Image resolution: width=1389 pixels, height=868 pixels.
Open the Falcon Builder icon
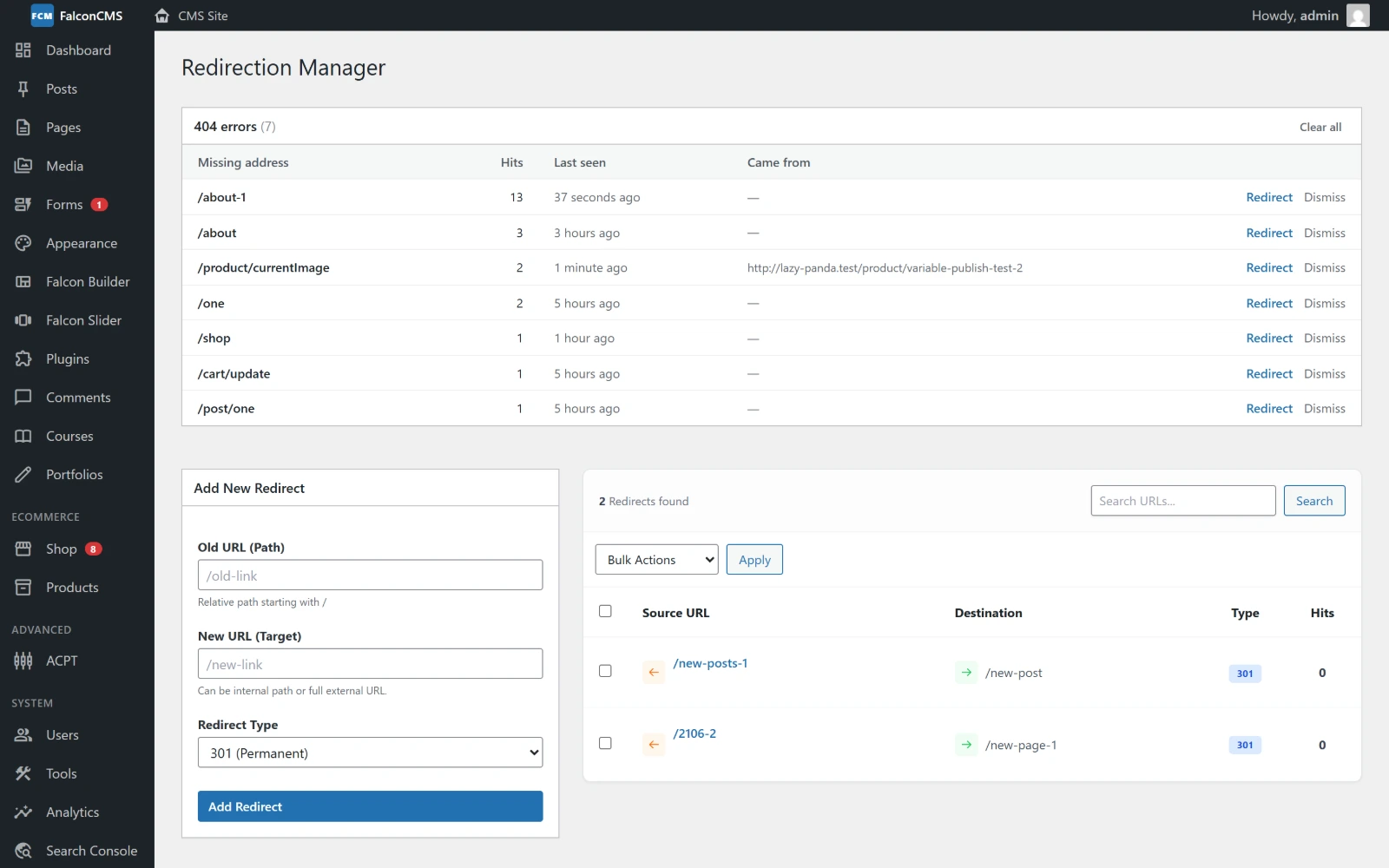click(x=23, y=281)
